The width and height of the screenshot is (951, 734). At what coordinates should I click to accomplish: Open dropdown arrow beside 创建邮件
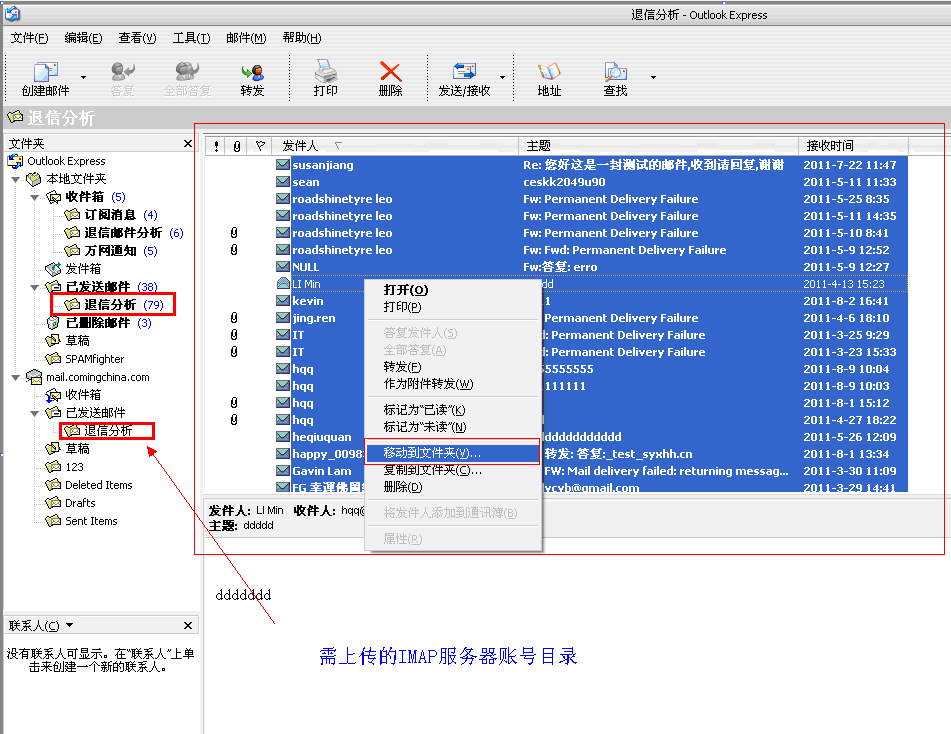(83, 77)
